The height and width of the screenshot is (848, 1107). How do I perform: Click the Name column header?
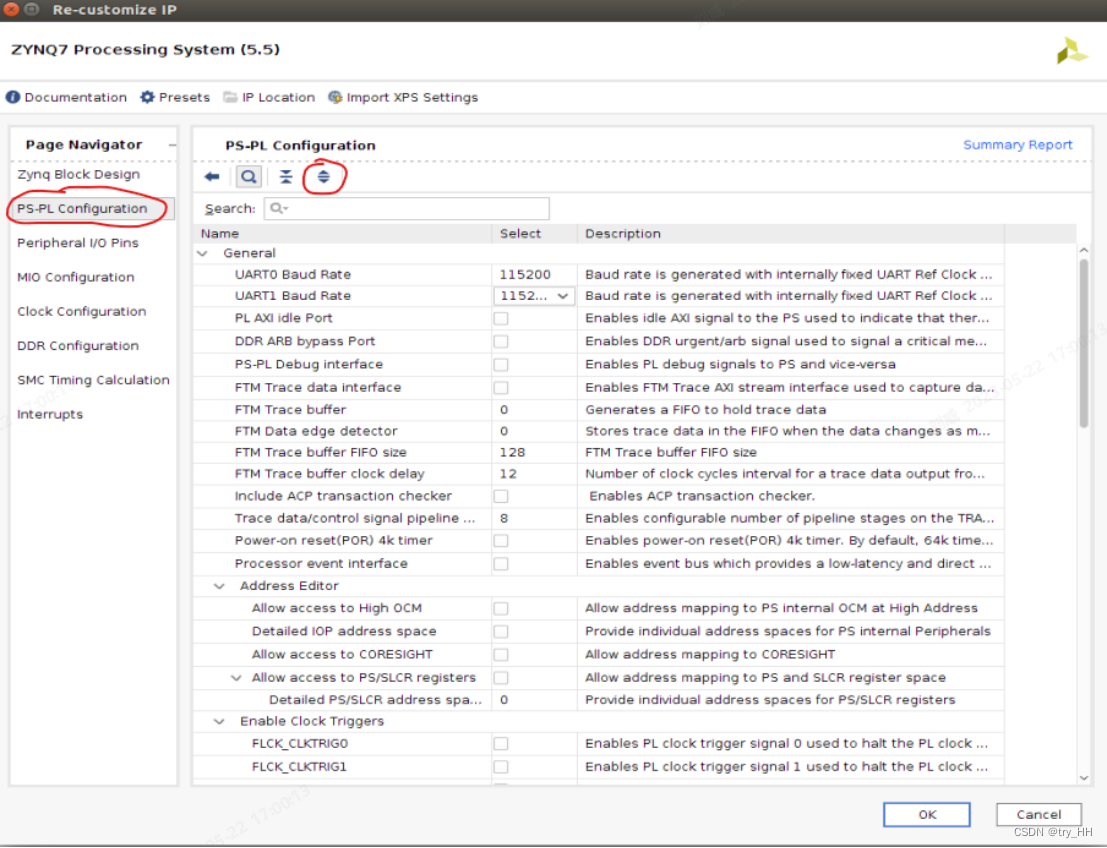tap(342, 234)
